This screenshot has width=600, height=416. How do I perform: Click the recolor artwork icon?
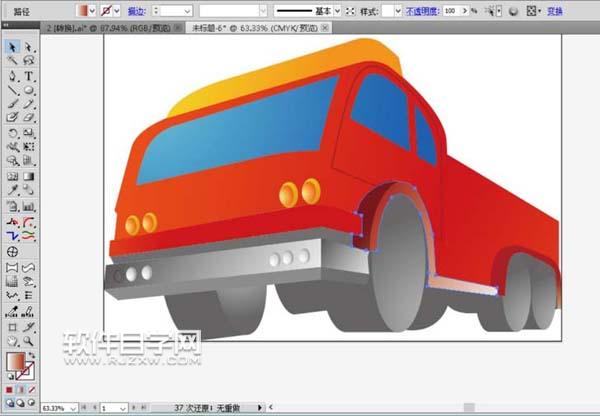click(514, 11)
